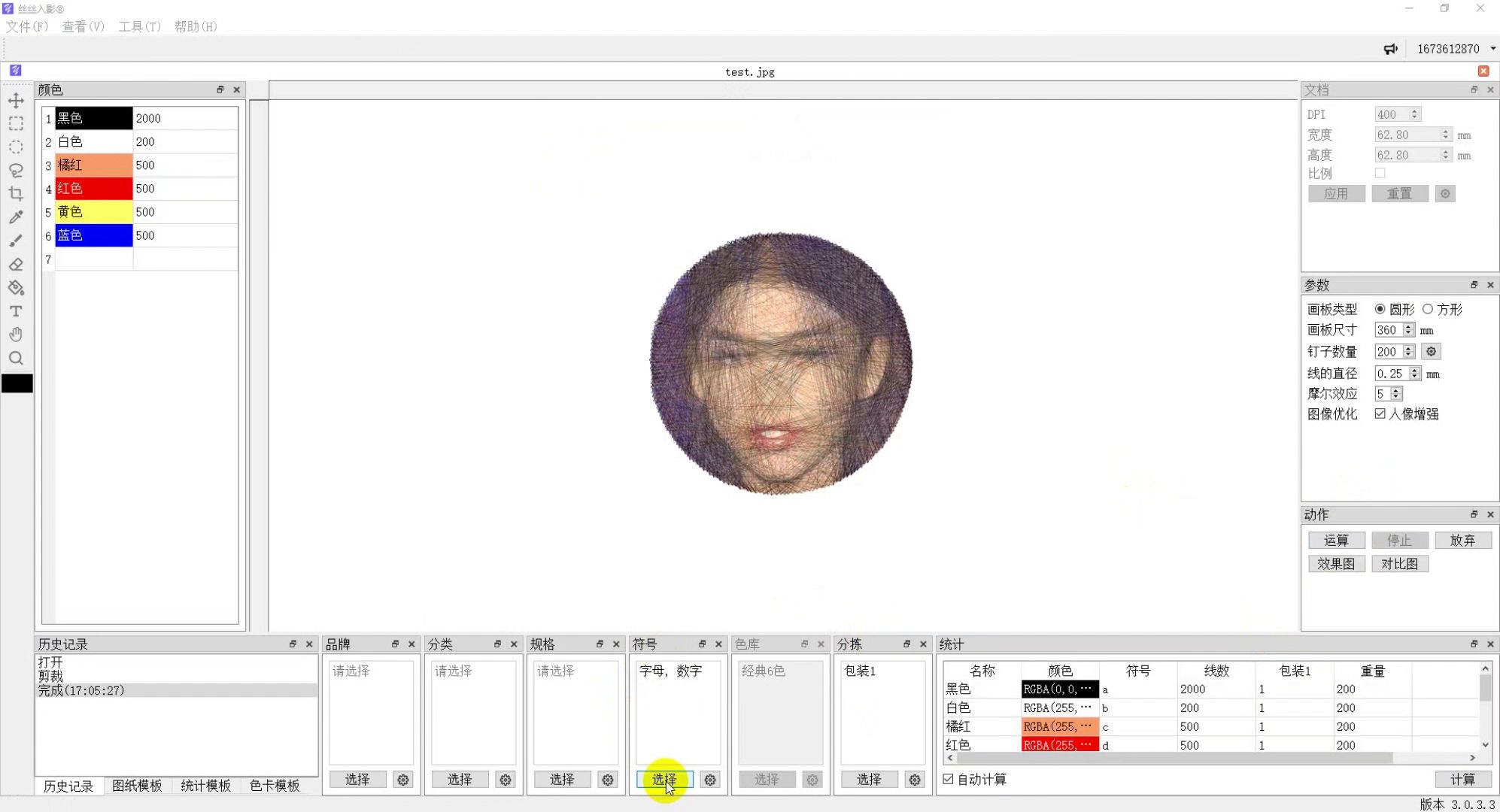Screen dimensions: 1500x812
Task: Open nail count settings gear
Action: tap(1431, 352)
